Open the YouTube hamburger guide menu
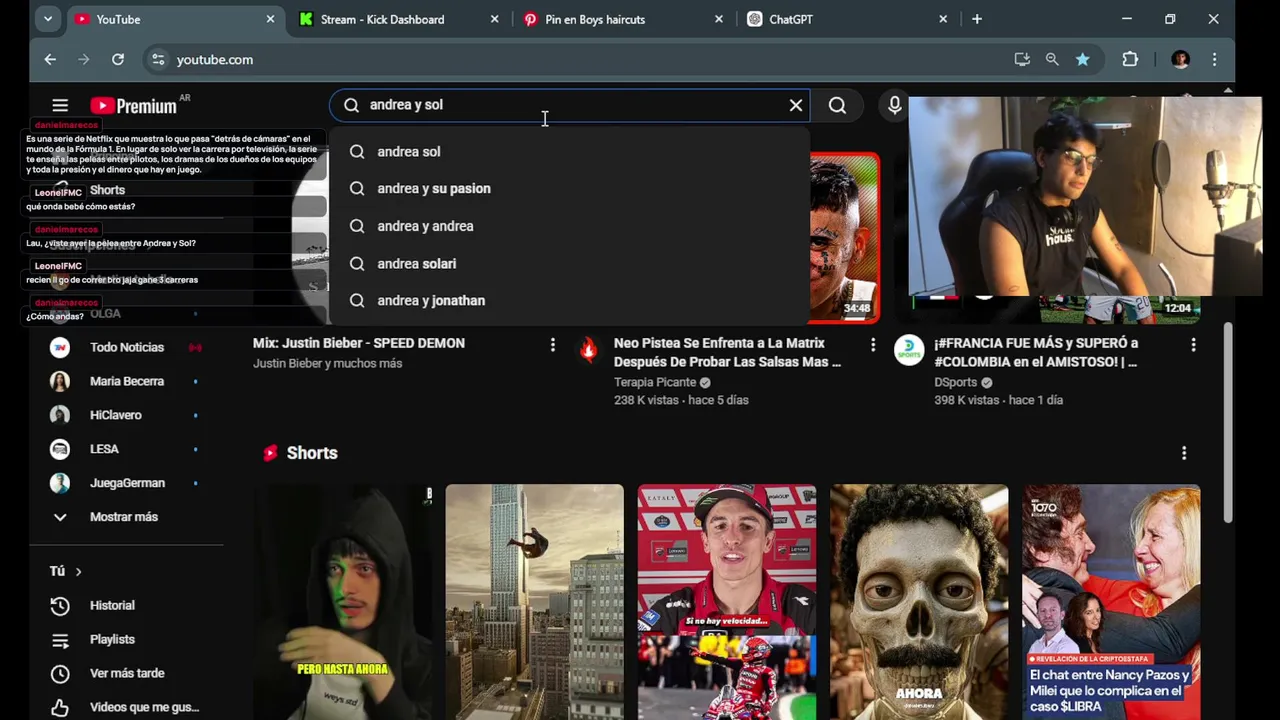 point(60,105)
